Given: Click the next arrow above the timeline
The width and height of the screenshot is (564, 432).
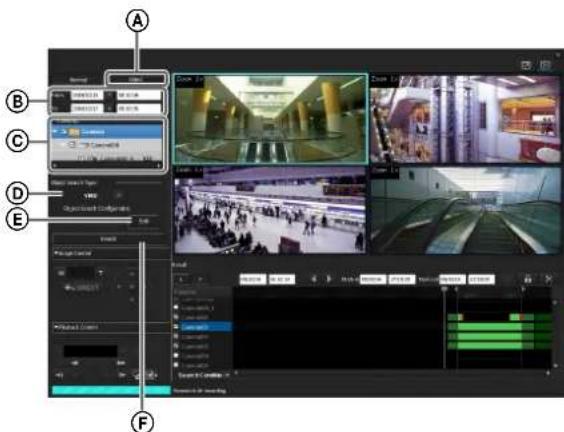Looking at the screenshot, I should pos(328,279).
